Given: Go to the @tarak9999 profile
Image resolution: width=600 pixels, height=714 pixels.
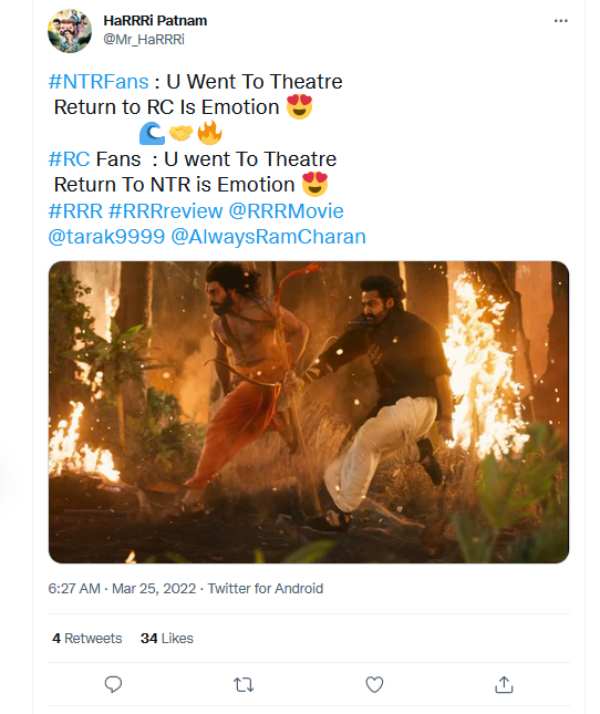Looking at the screenshot, I should click(x=106, y=237).
